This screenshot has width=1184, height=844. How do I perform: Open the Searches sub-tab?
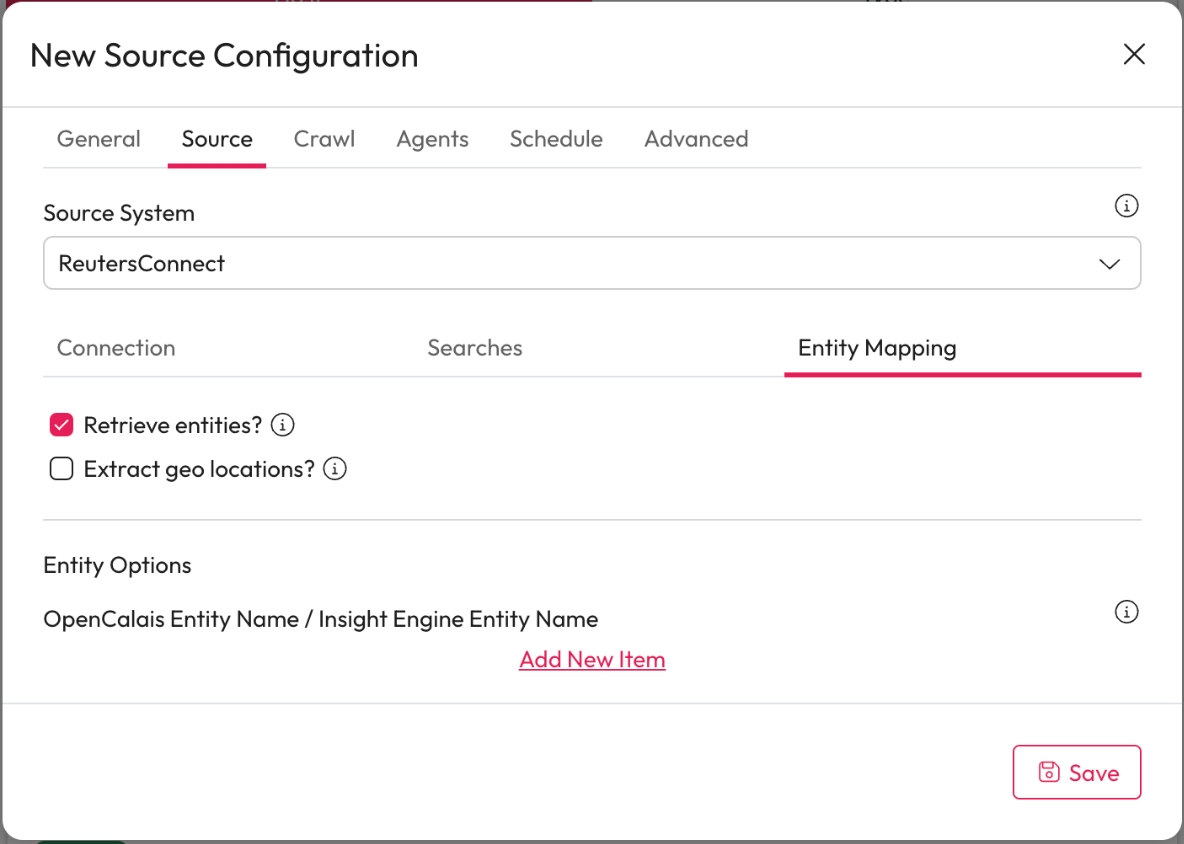475,348
